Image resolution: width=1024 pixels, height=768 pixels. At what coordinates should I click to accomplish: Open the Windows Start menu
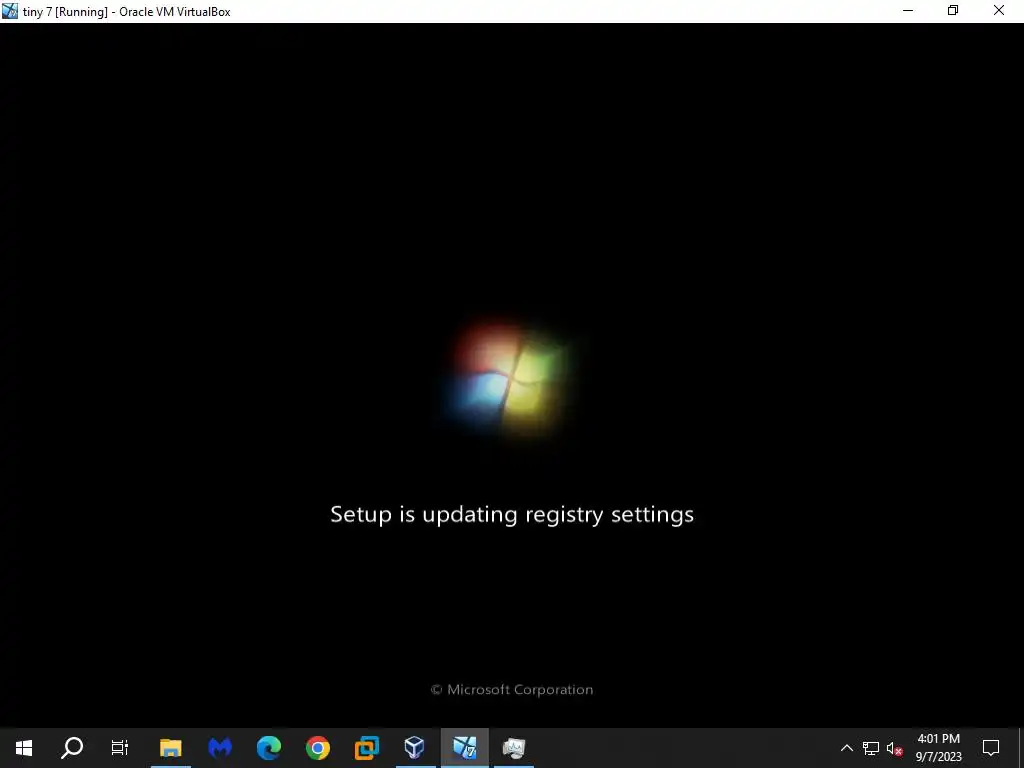pyautogui.click(x=24, y=748)
